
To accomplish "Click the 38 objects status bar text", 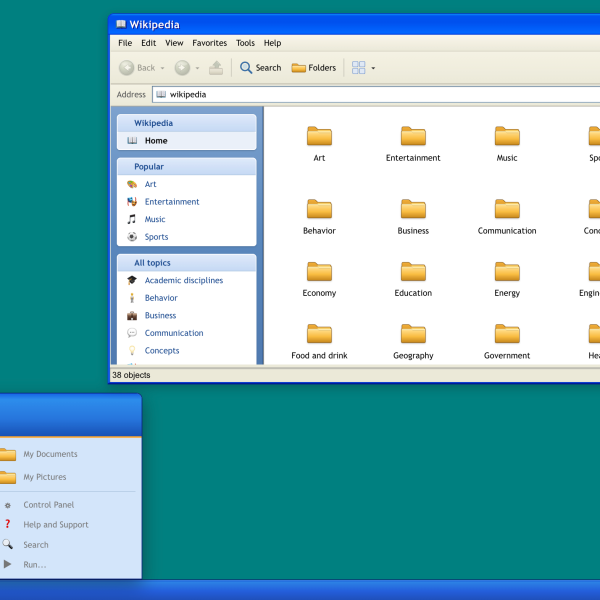I will click(x=131, y=375).
